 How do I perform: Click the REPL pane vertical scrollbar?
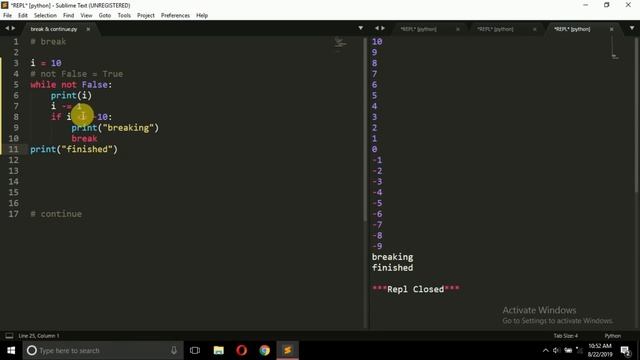pos(637,114)
